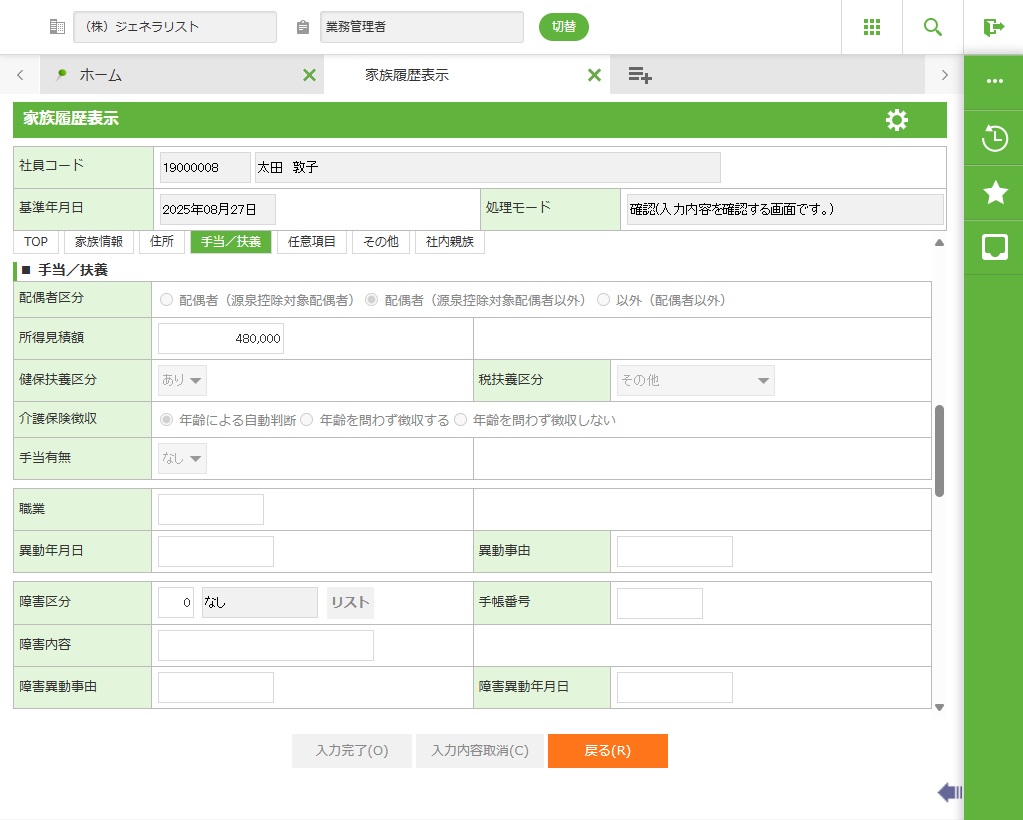Screen dimensions: 1023x820
Task: Click the green 切替 button
Action: point(564,27)
